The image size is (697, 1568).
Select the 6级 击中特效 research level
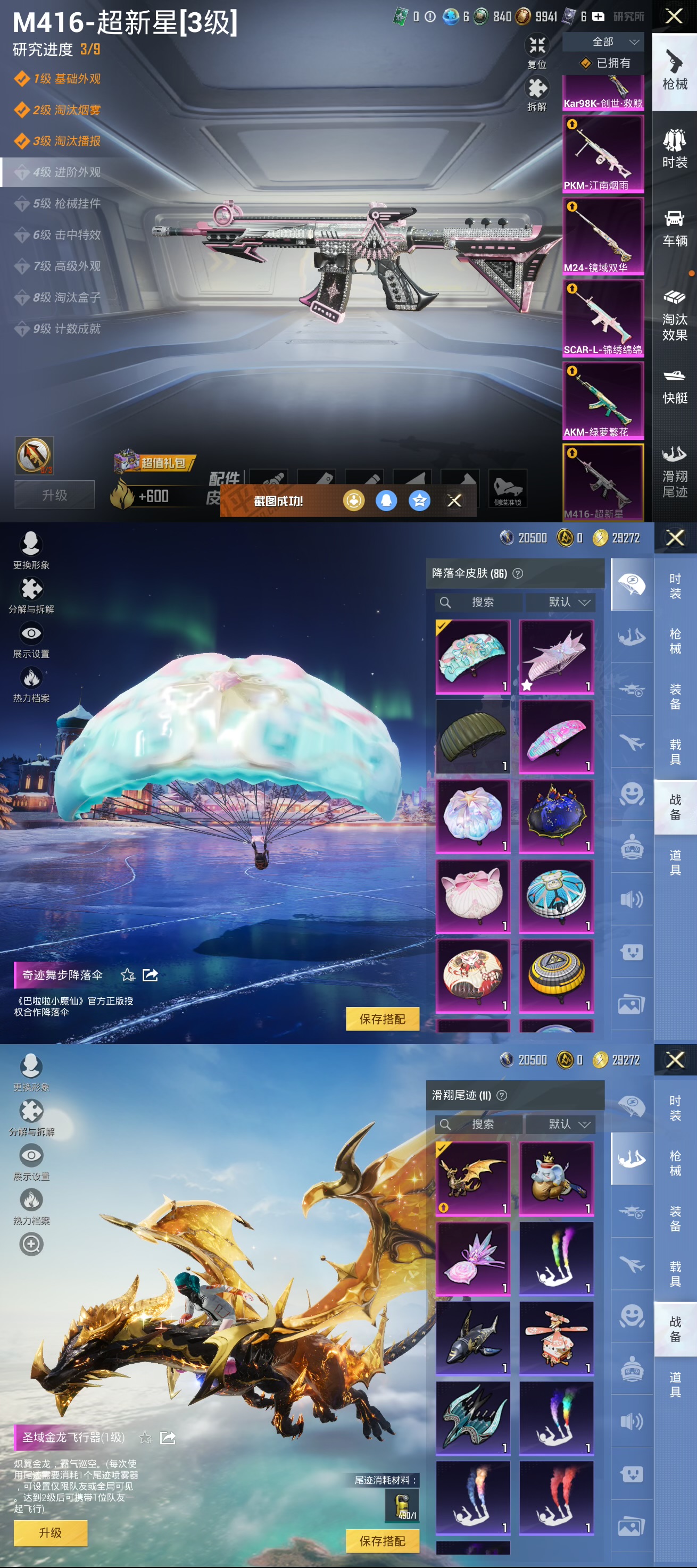(x=59, y=235)
